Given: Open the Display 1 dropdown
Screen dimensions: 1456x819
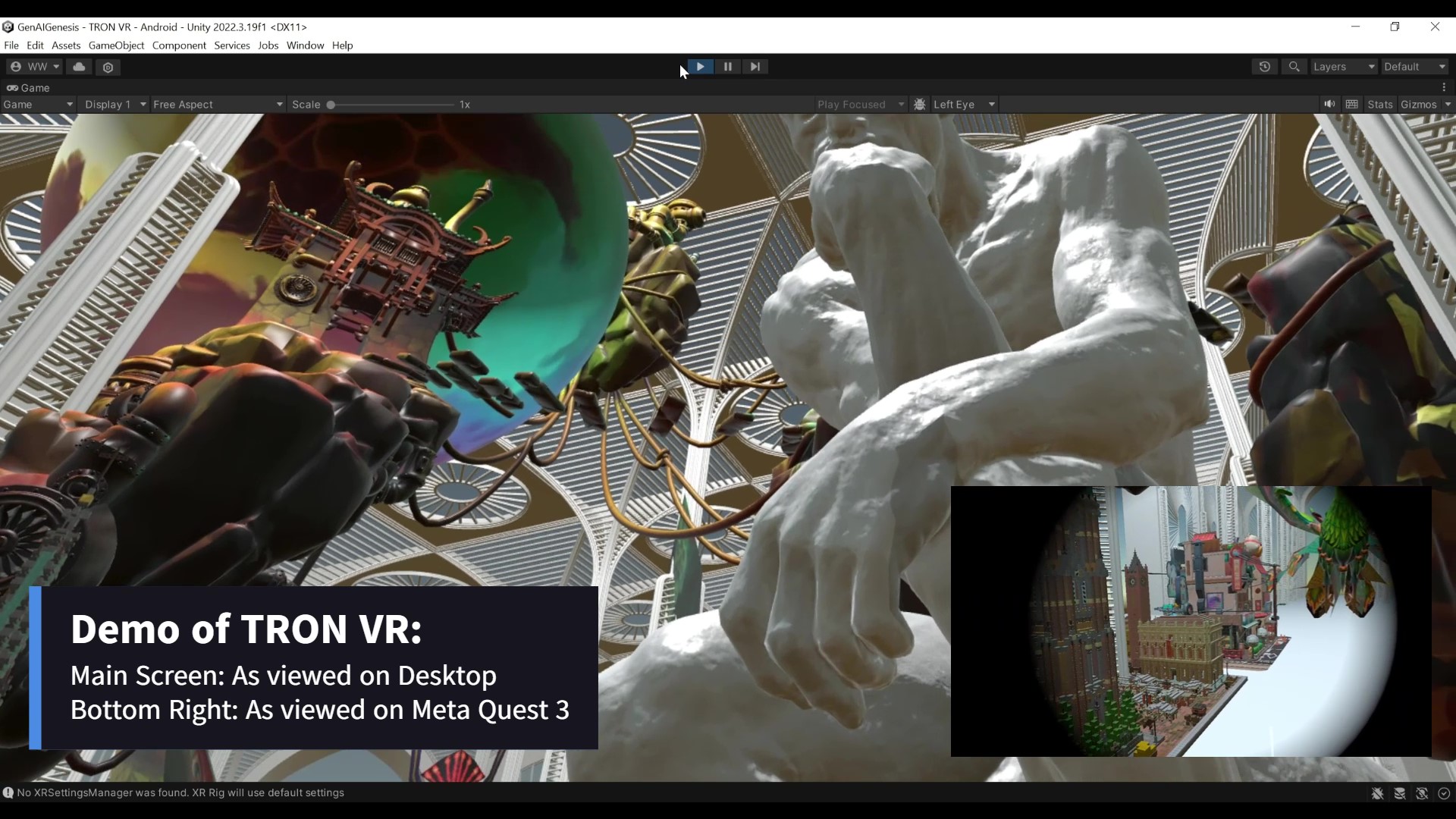Looking at the screenshot, I should pyautogui.click(x=115, y=105).
